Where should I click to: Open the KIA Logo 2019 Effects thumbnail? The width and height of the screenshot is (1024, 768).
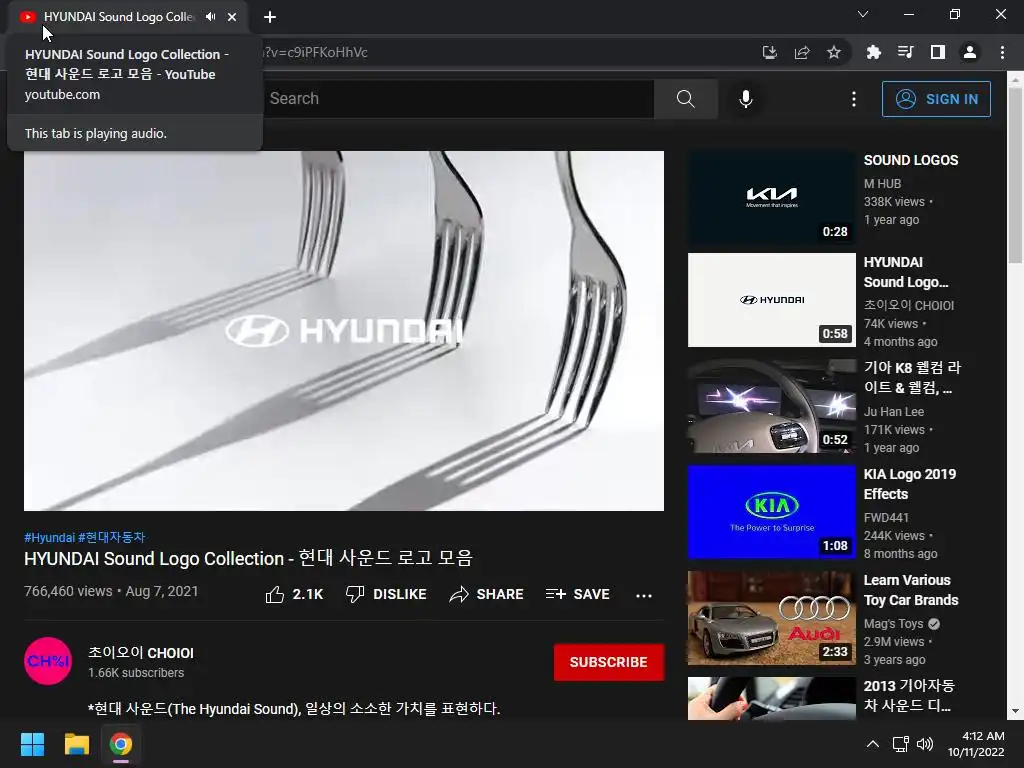[771, 512]
